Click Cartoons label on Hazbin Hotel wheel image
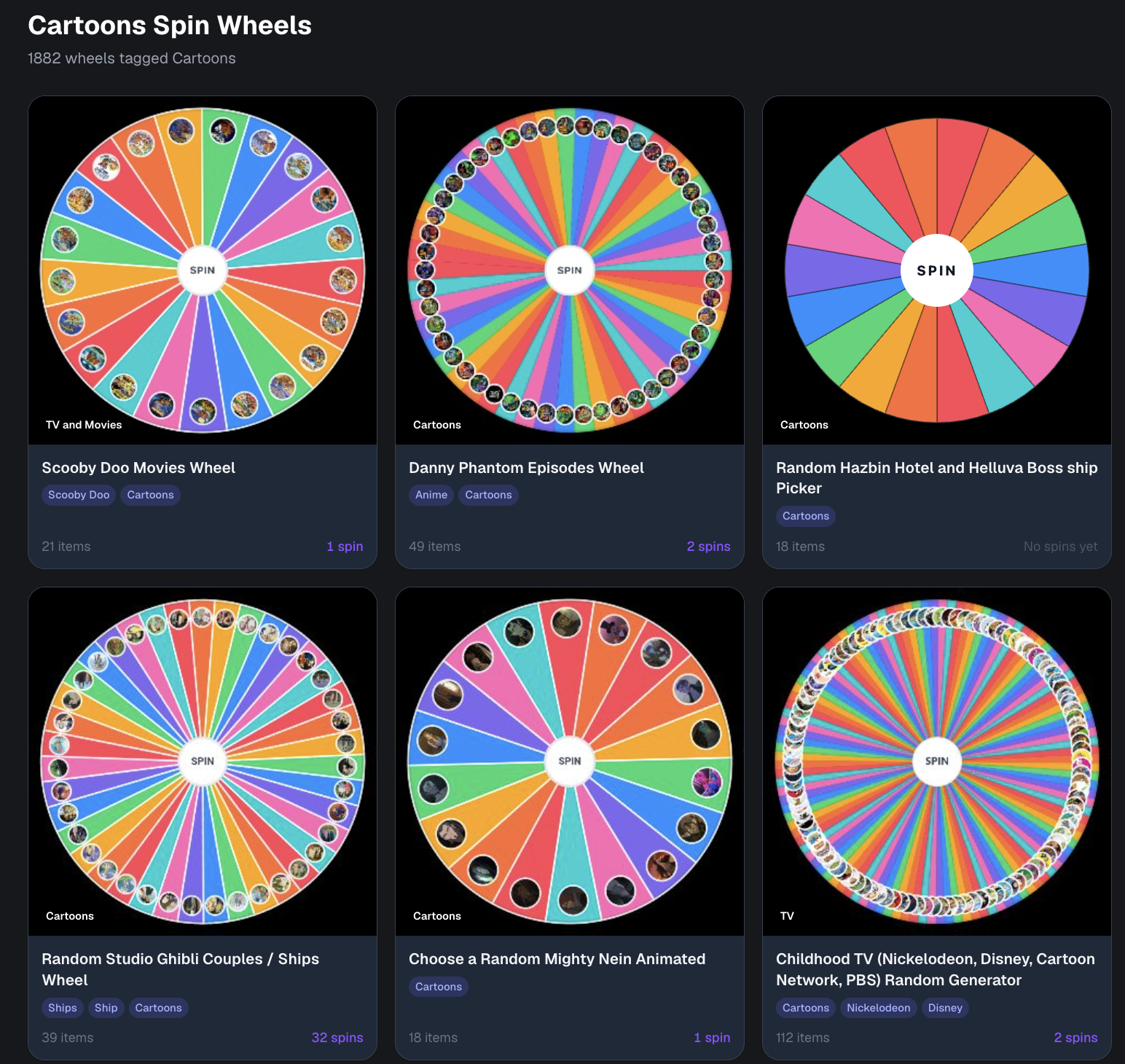 (x=804, y=425)
